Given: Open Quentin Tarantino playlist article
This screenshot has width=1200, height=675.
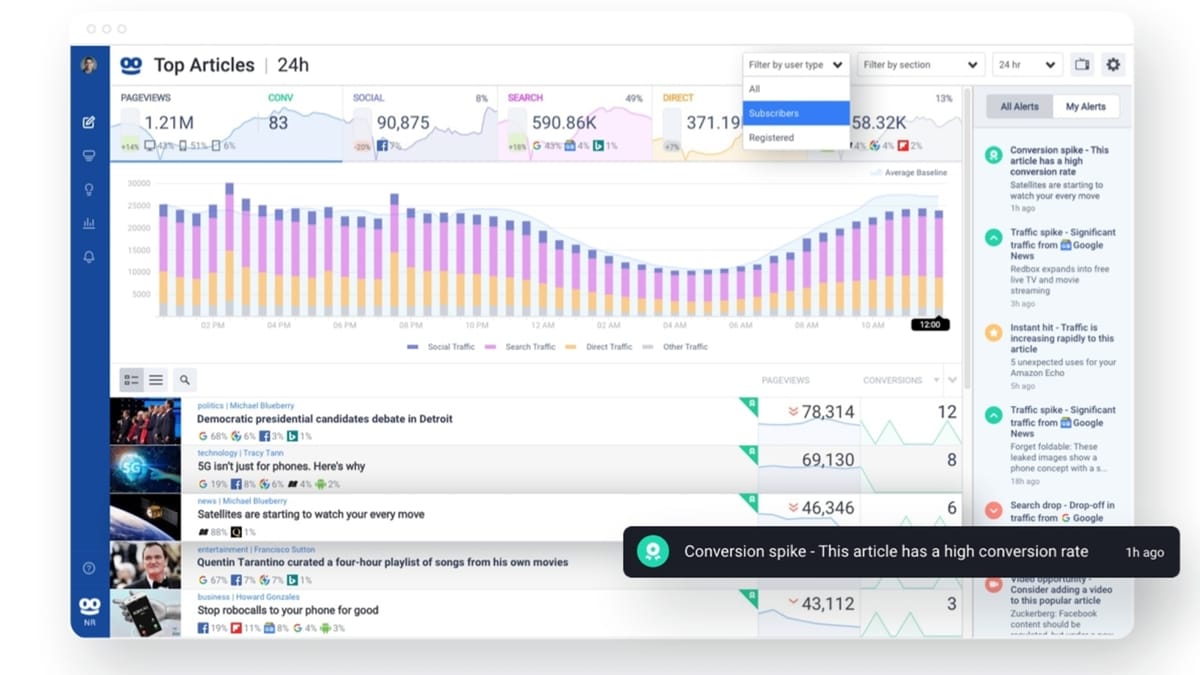Looking at the screenshot, I should (x=383, y=562).
